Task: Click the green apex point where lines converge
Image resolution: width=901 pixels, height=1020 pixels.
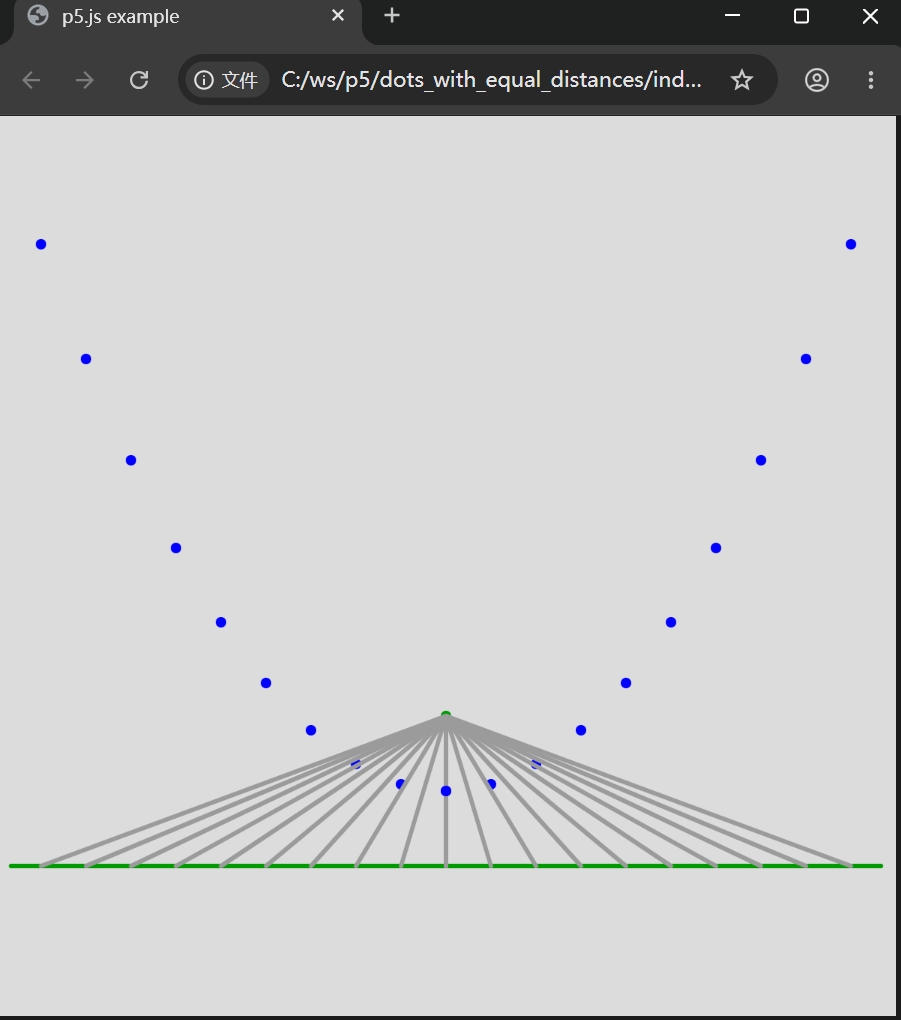Action: [x=446, y=715]
